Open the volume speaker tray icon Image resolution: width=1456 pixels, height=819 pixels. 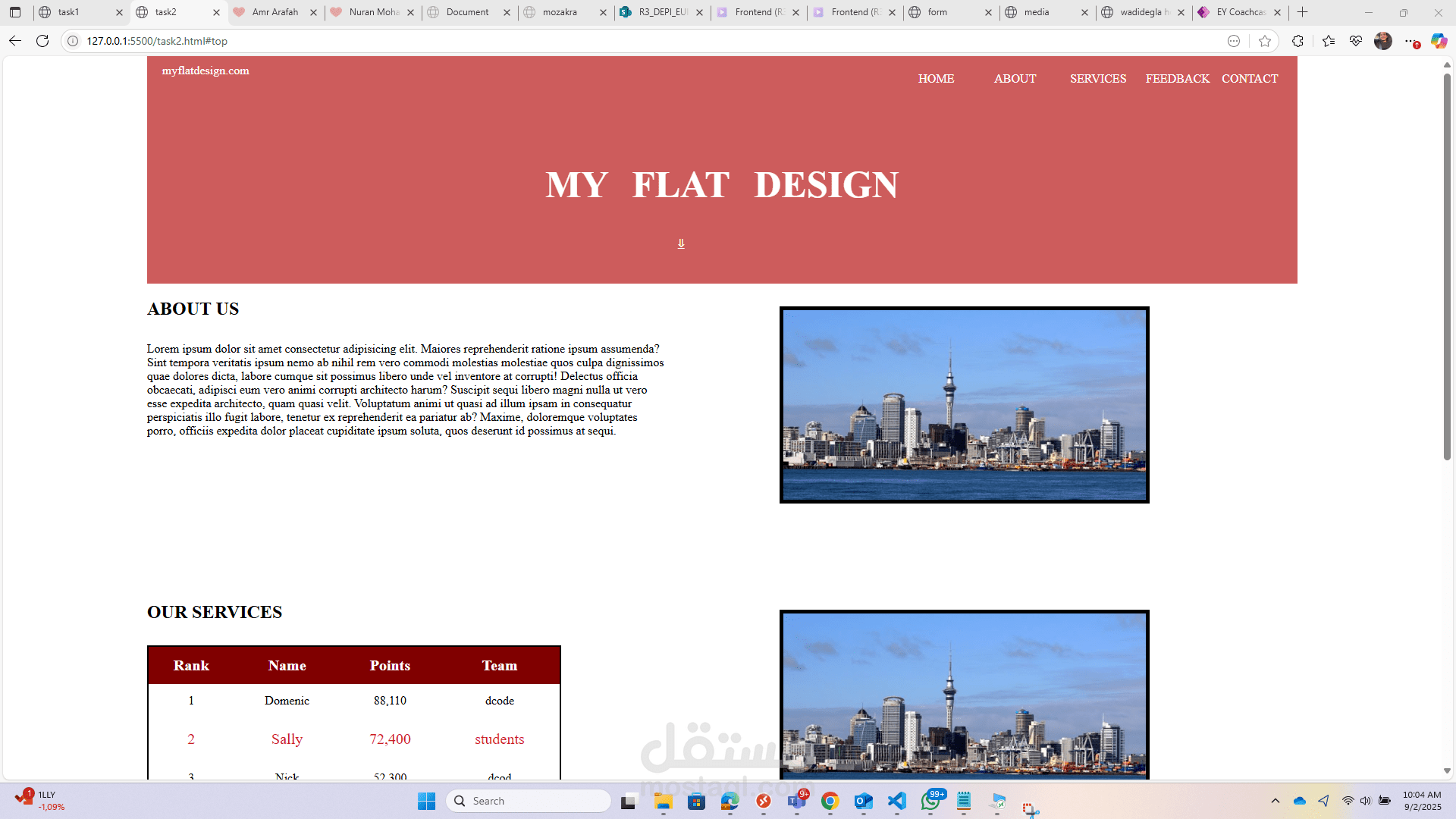pyautogui.click(x=1366, y=801)
